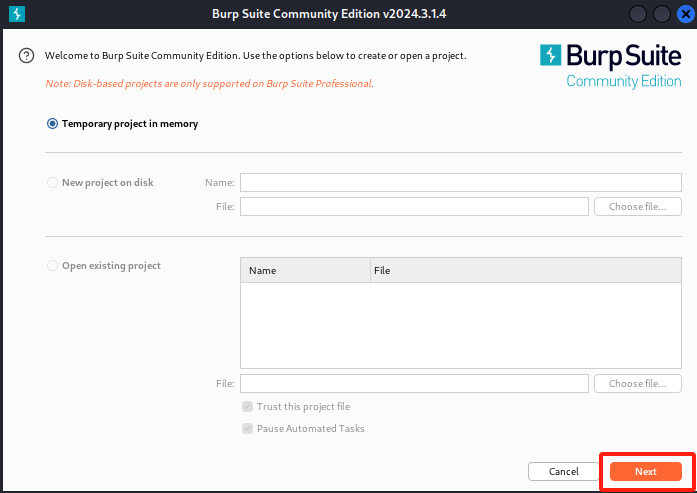This screenshot has height=493, width=697.
Task: Click Choose file for existing project
Action: coord(637,383)
